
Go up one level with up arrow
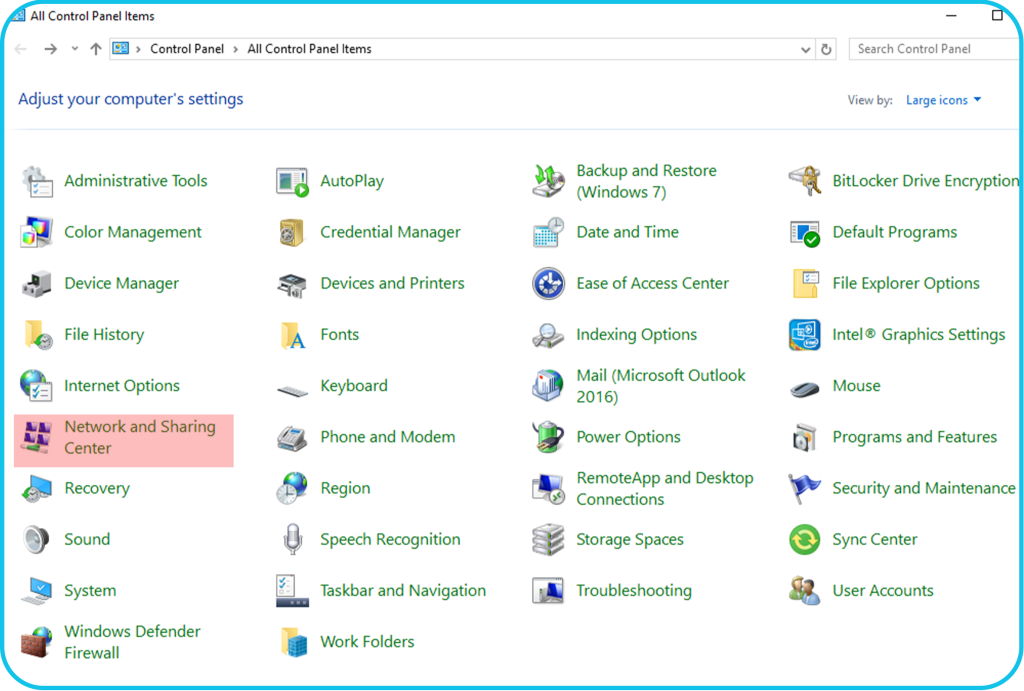pyautogui.click(x=96, y=49)
